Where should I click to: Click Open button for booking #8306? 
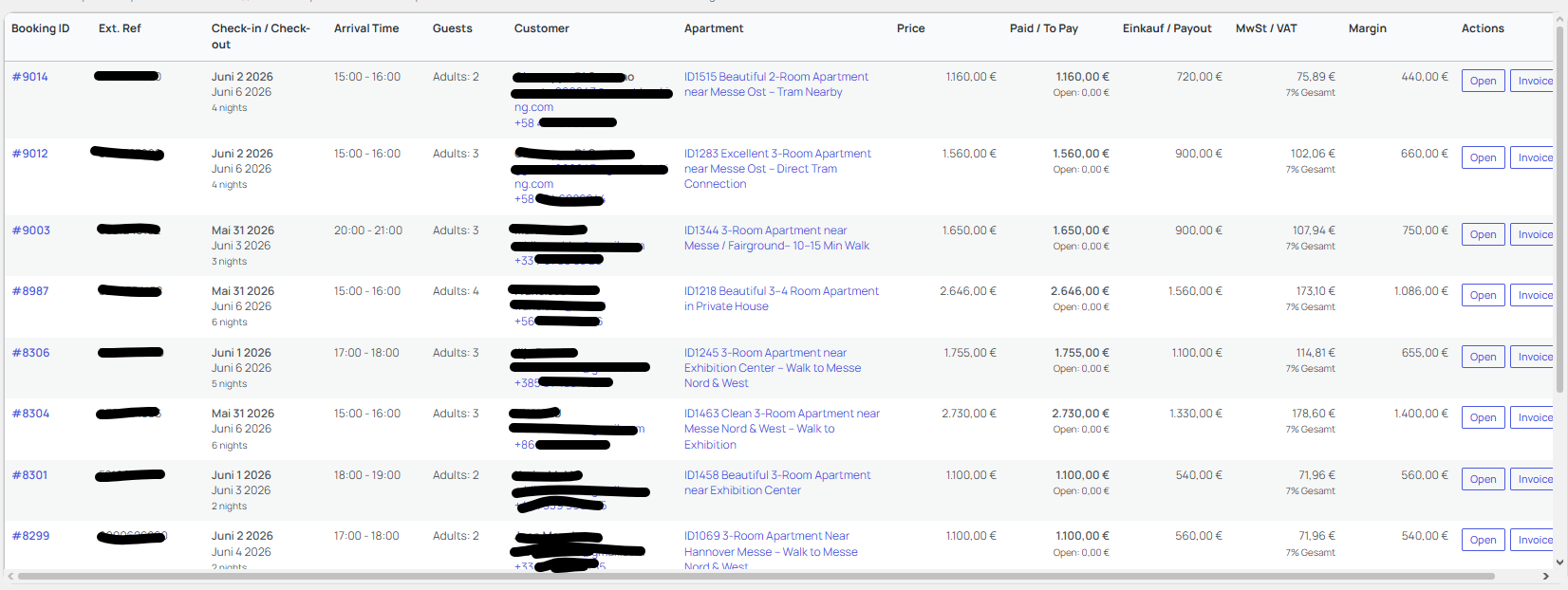(1483, 357)
